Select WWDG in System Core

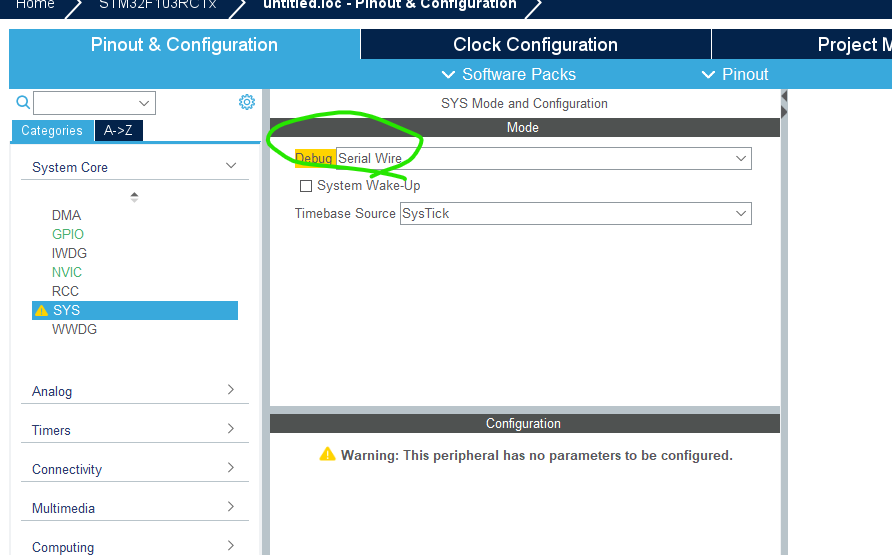75,329
